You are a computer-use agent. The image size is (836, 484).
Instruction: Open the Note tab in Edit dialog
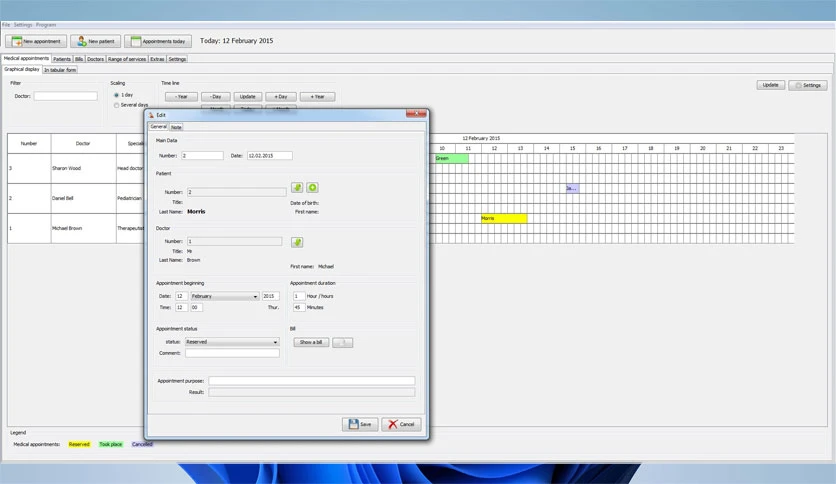click(176, 127)
